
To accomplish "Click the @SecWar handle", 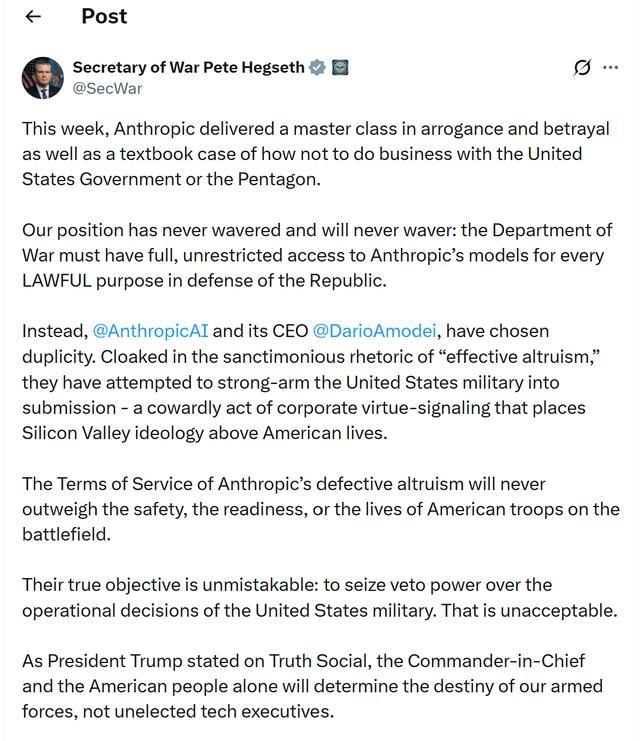I will coord(107,88).
